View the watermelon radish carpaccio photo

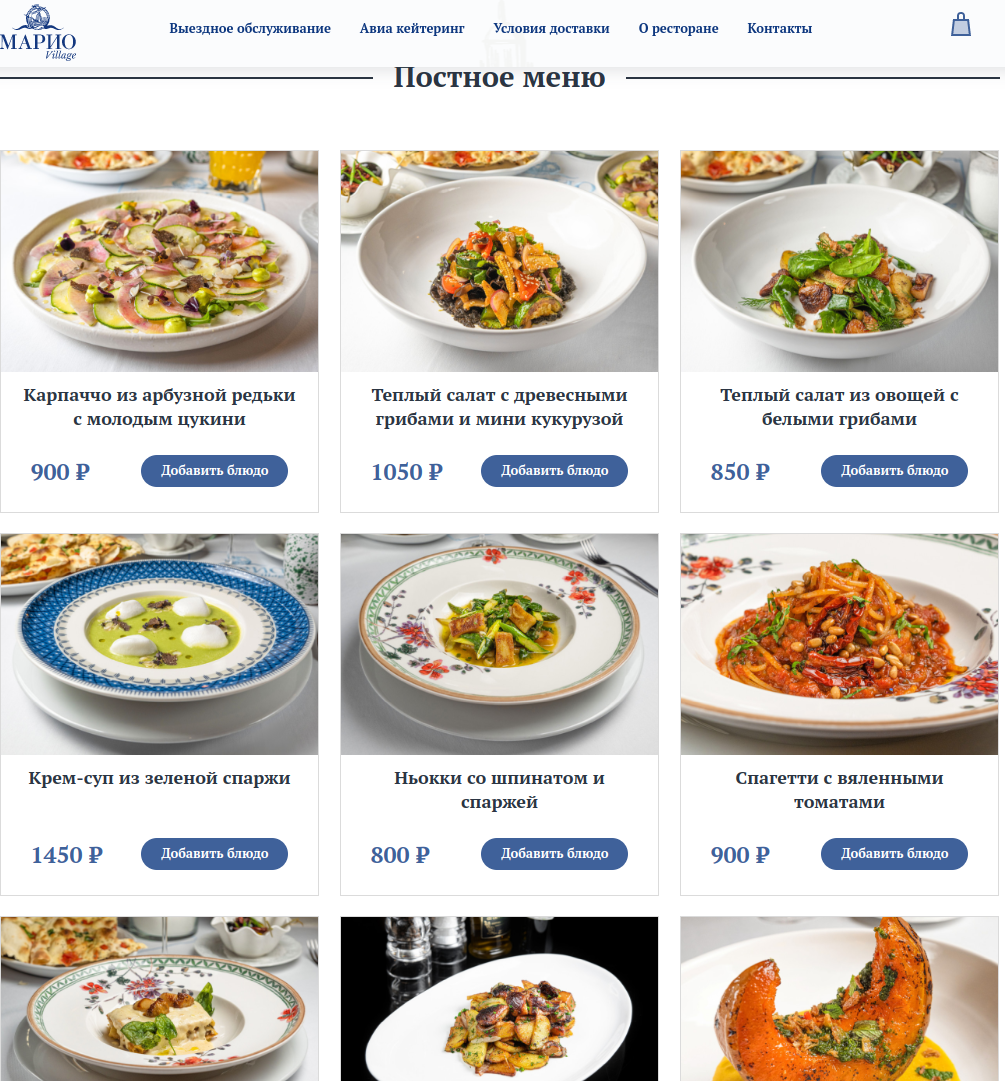pyautogui.click(x=159, y=261)
